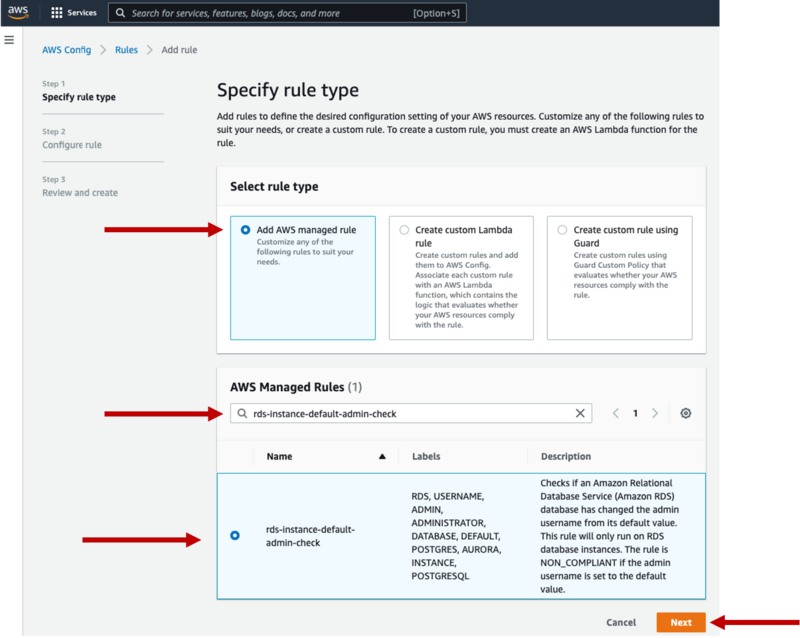Click the rule description cell text

[x=610, y=536]
